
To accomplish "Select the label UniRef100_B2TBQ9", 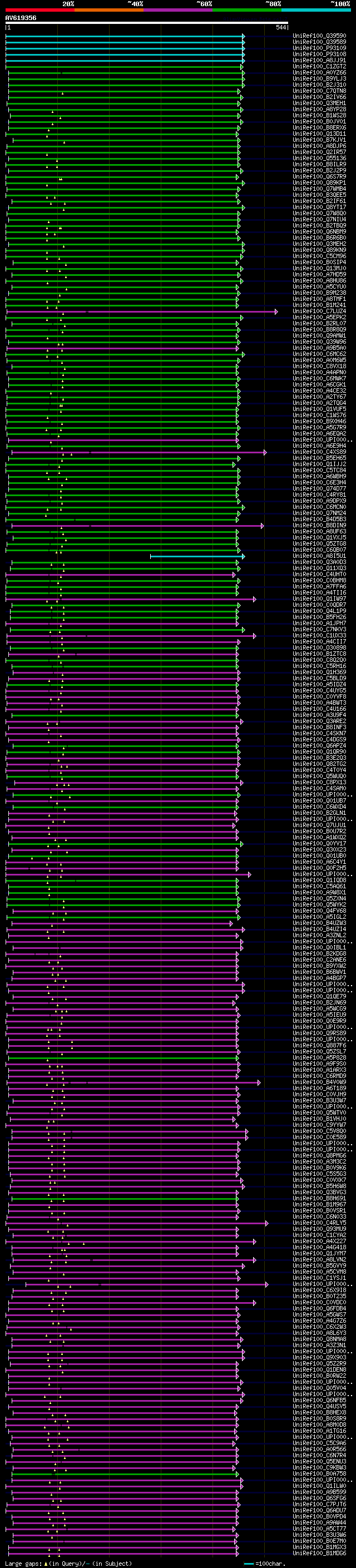I will pyautogui.click(x=319, y=225).
